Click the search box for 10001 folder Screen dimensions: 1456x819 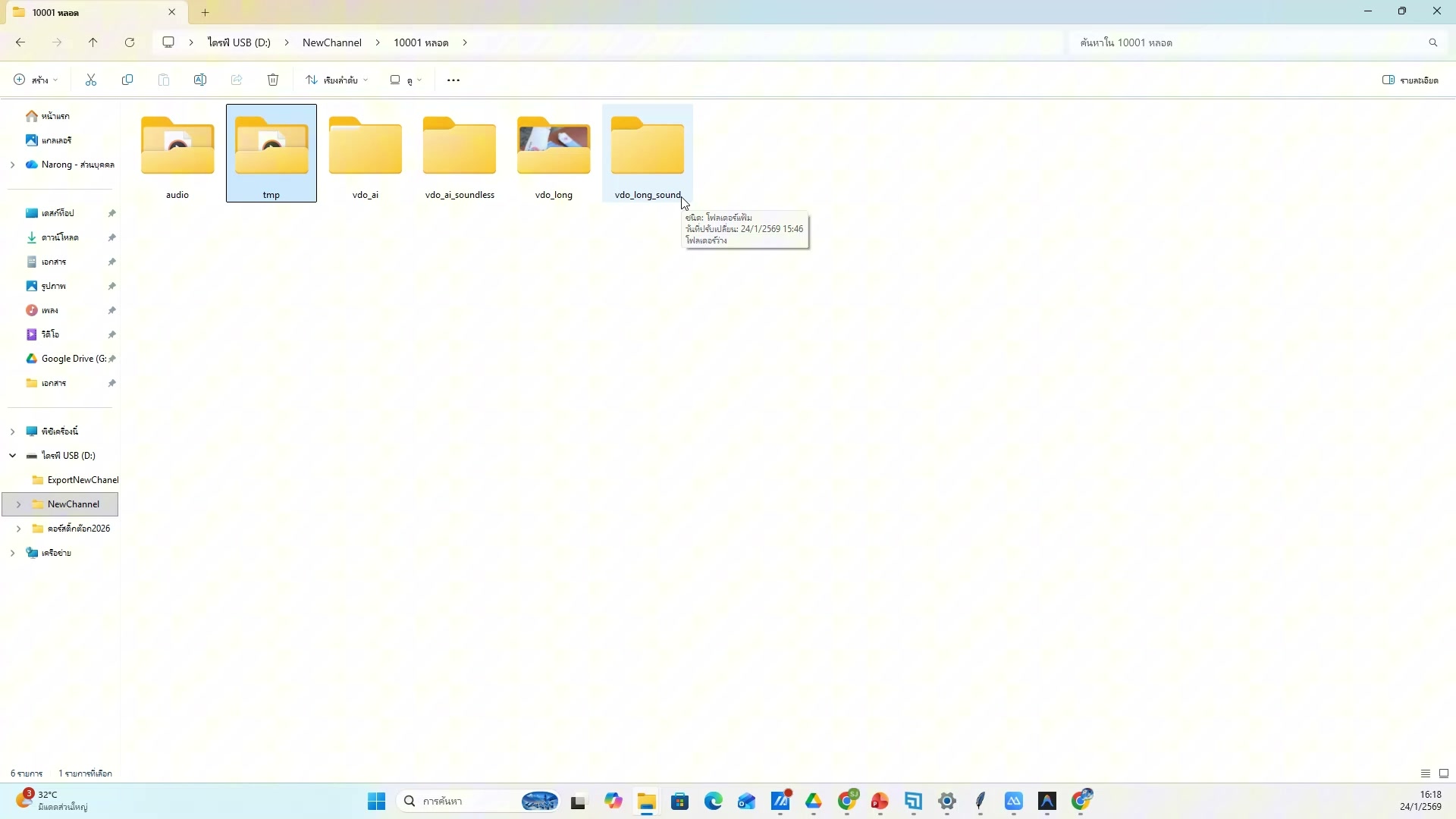(1251, 42)
